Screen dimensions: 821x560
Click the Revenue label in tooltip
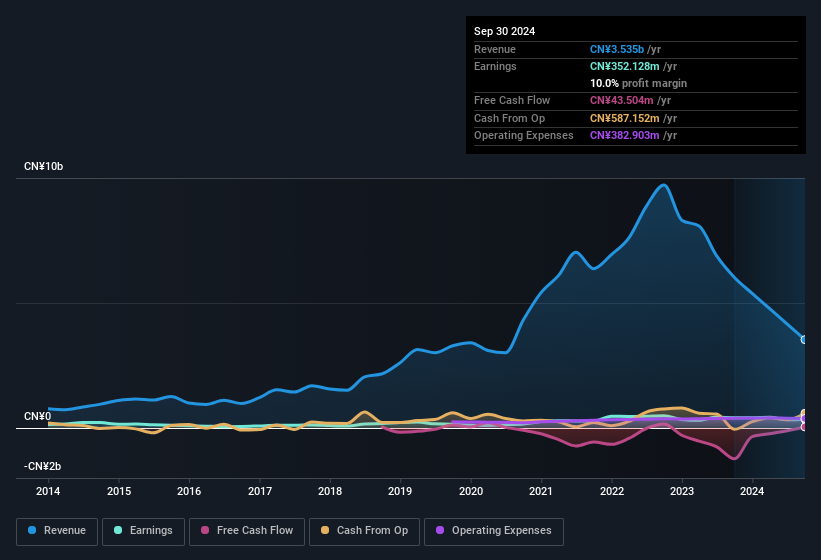495,49
